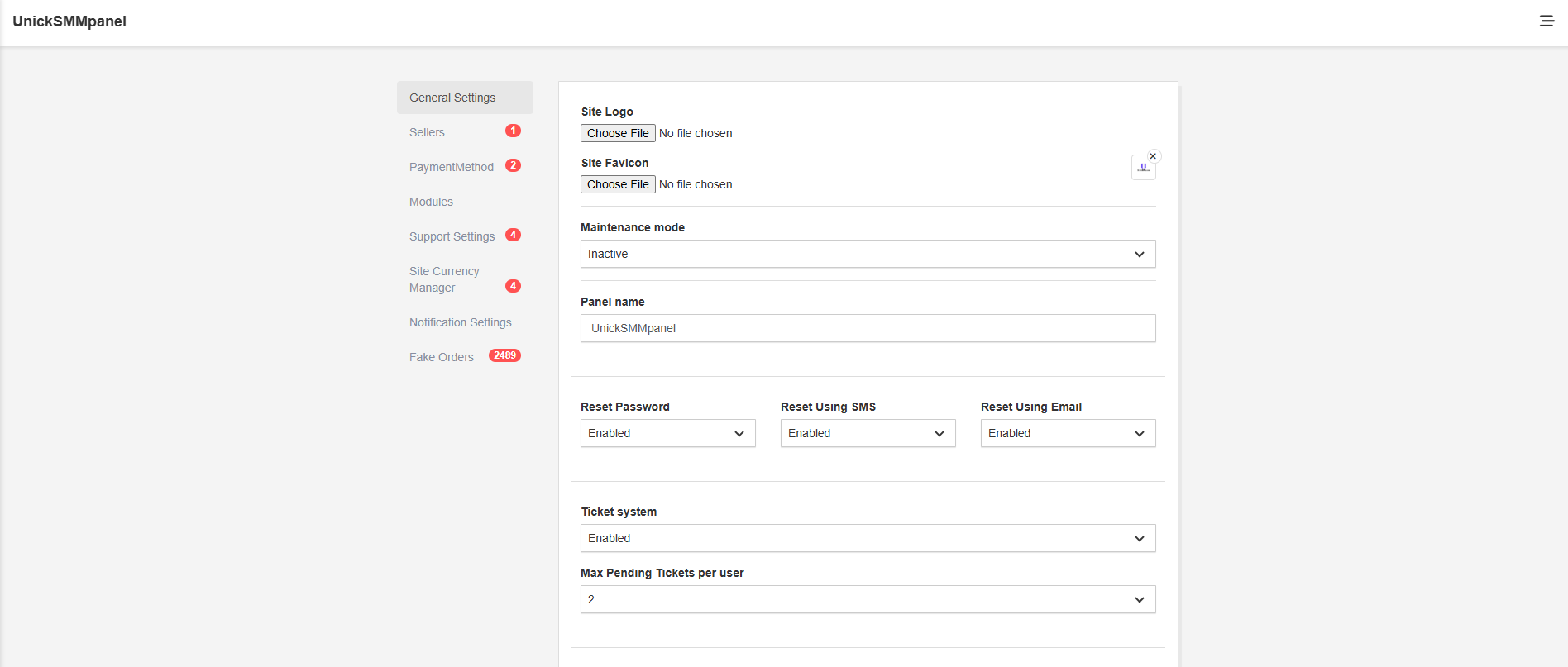Go to the Modules section
1568x667 pixels.
(x=431, y=202)
